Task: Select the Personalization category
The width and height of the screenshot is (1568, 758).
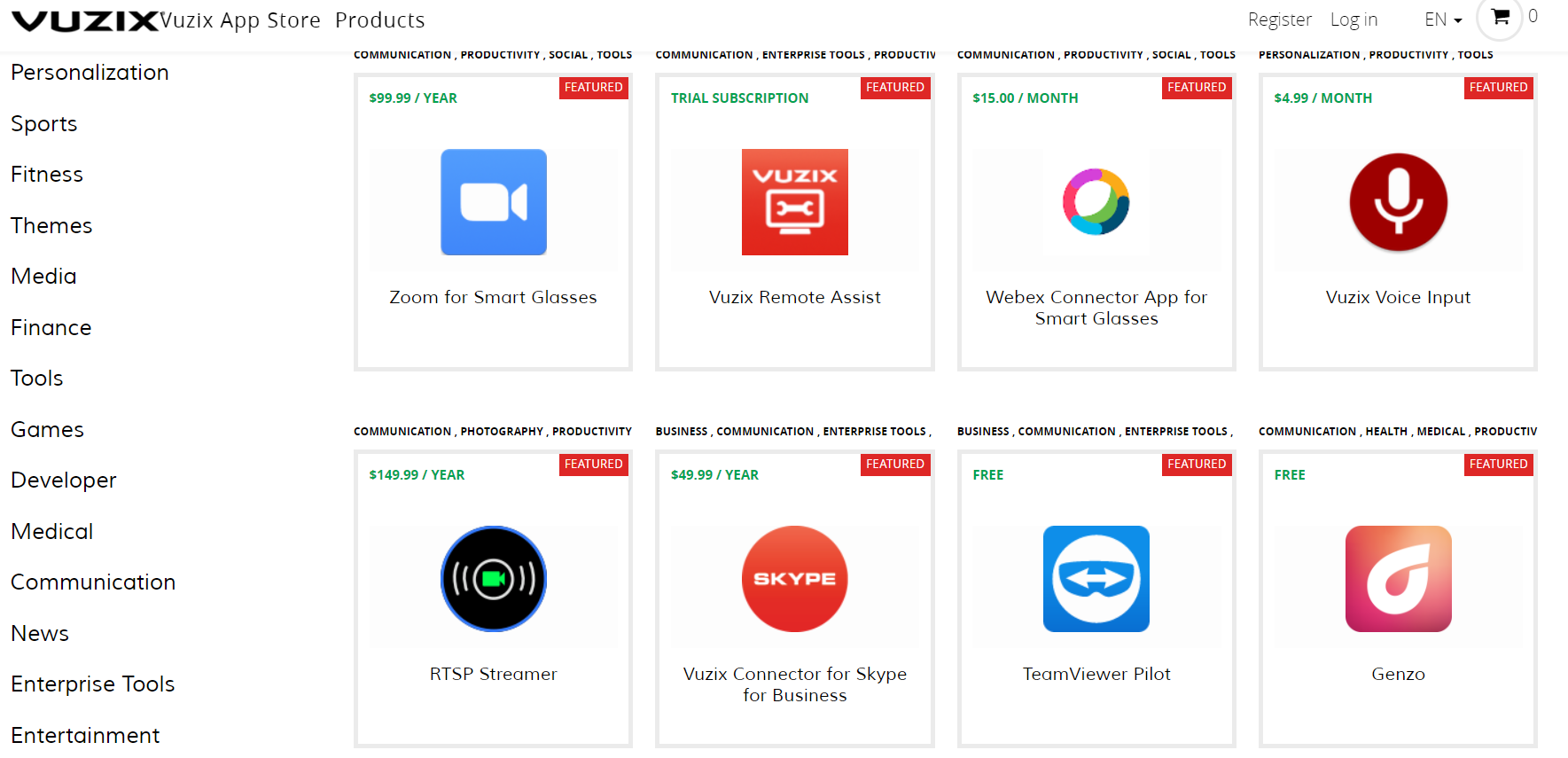Action: (x=90, y=73)
